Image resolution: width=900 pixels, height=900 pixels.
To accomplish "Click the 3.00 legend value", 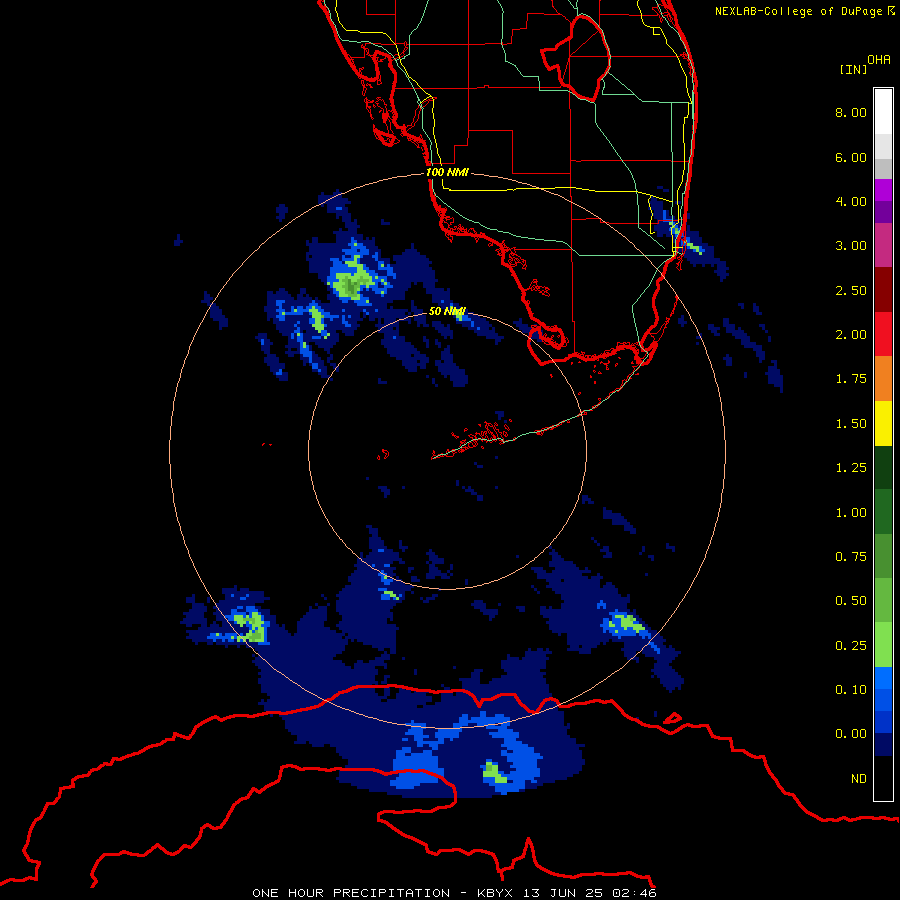I will pyautogui.click(x=851, y=246).
